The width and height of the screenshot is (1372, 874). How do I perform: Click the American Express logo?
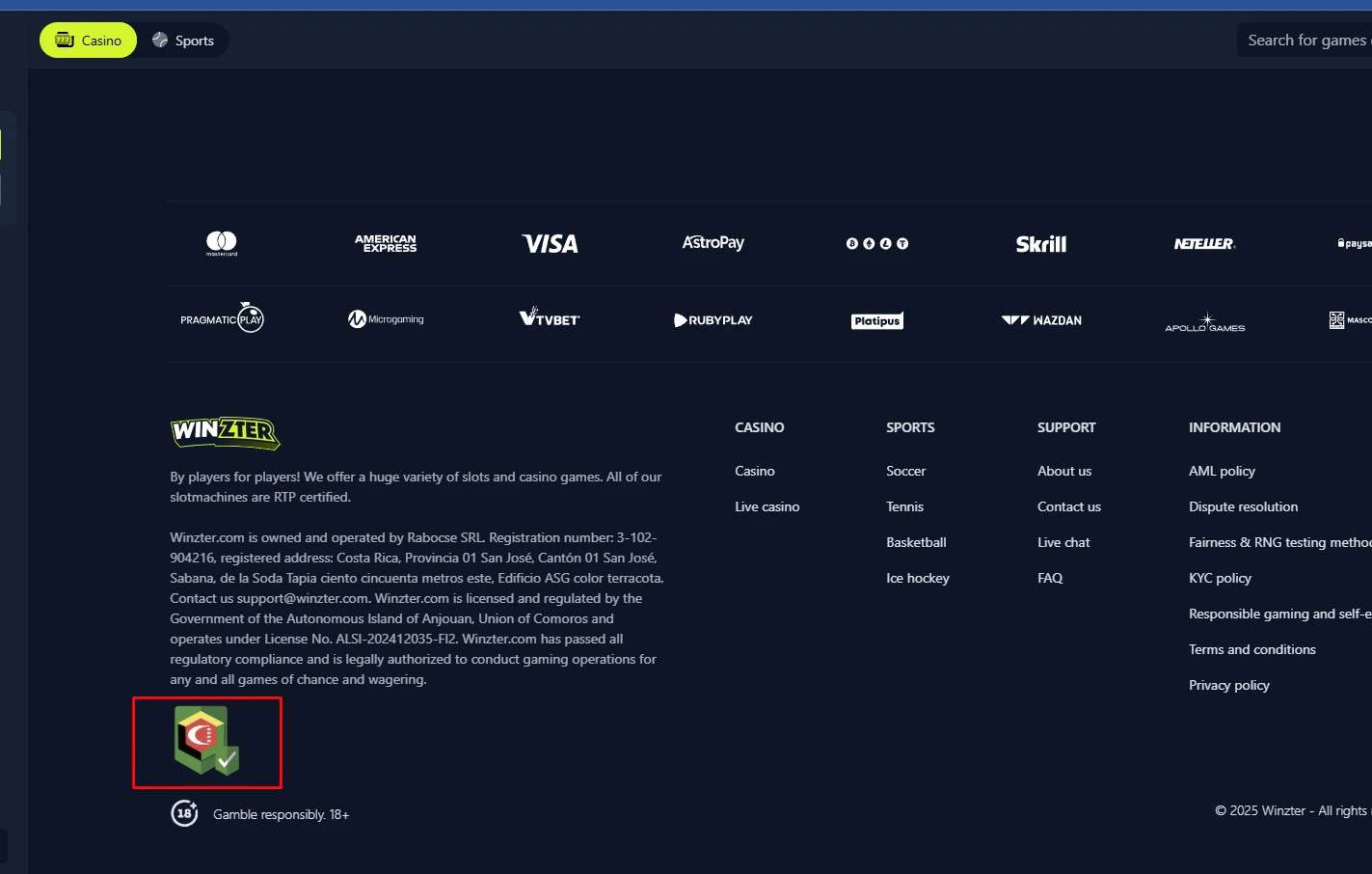386,244
